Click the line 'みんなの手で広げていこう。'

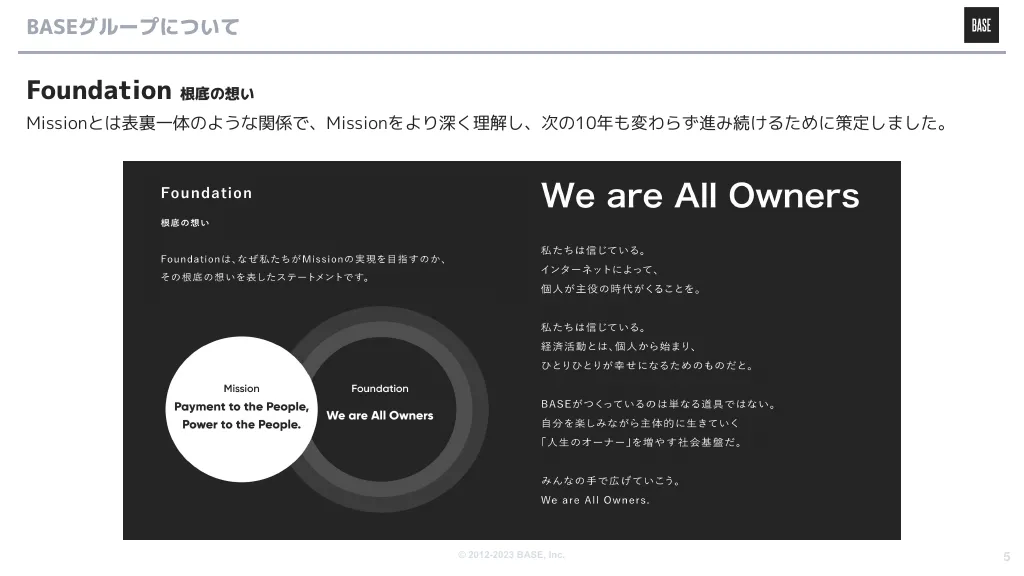(x=611, y=481)
